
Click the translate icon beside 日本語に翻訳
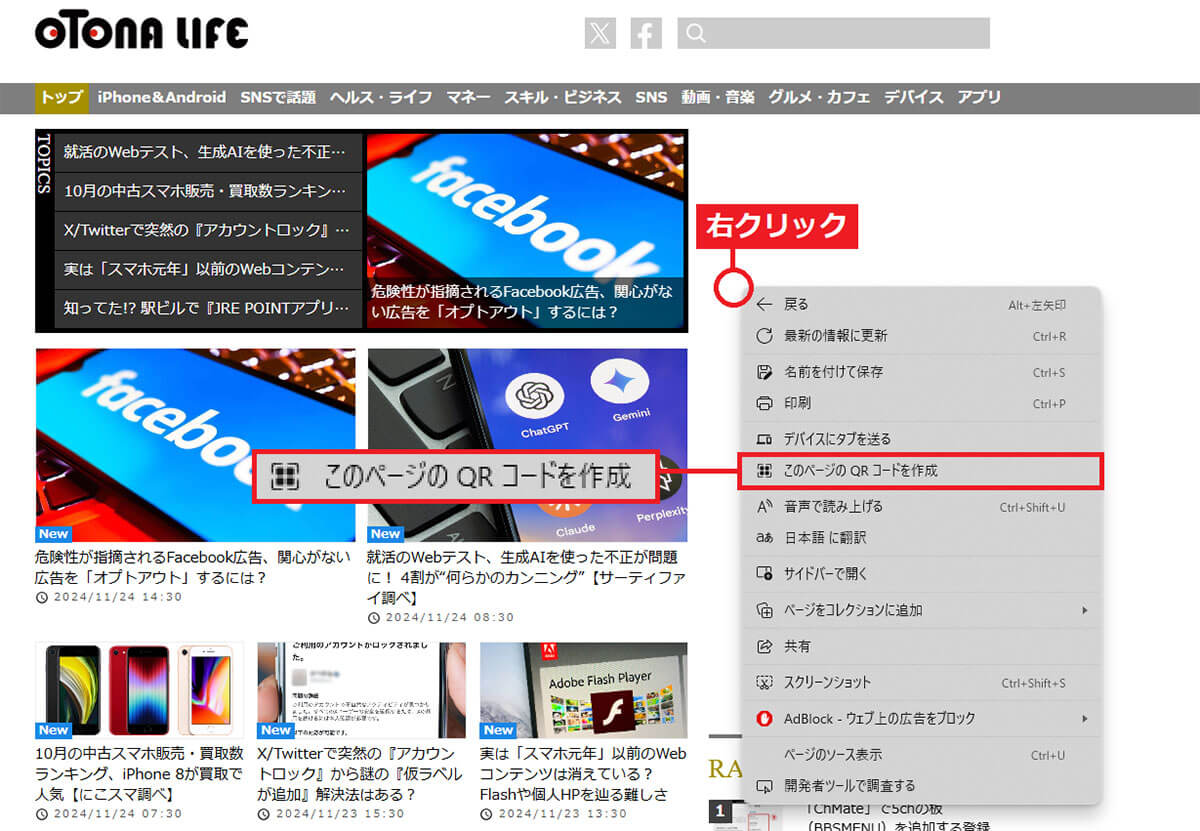[x=765, y=538]
